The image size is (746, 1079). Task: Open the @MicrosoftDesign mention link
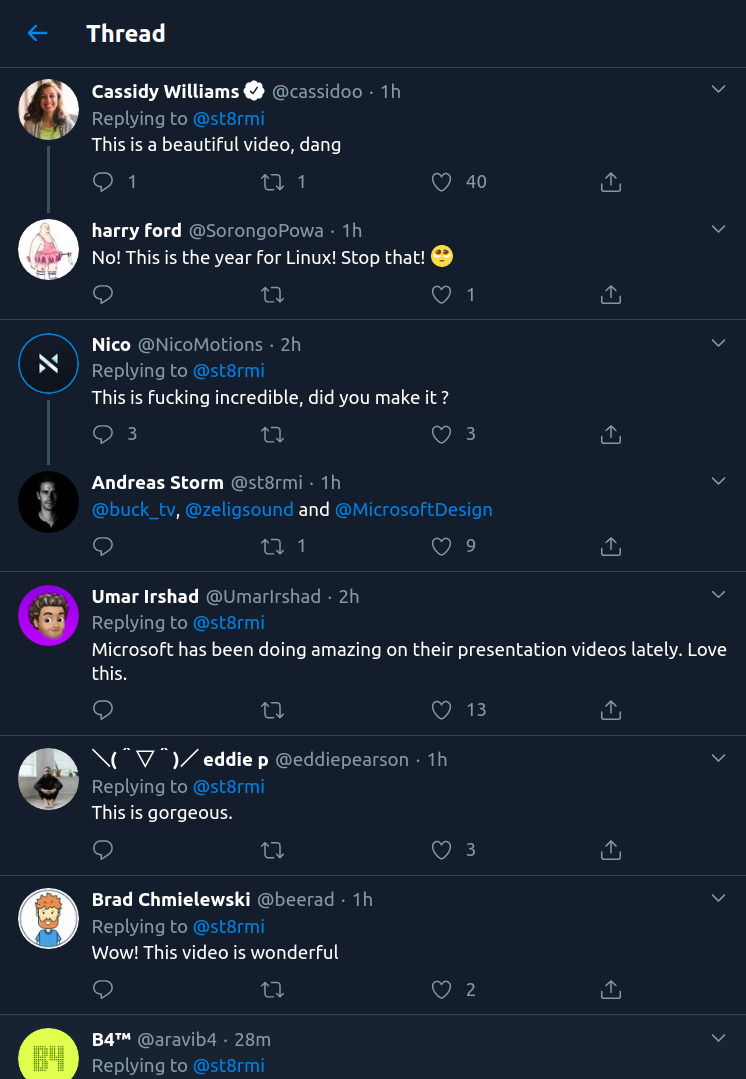coord(414,510)
